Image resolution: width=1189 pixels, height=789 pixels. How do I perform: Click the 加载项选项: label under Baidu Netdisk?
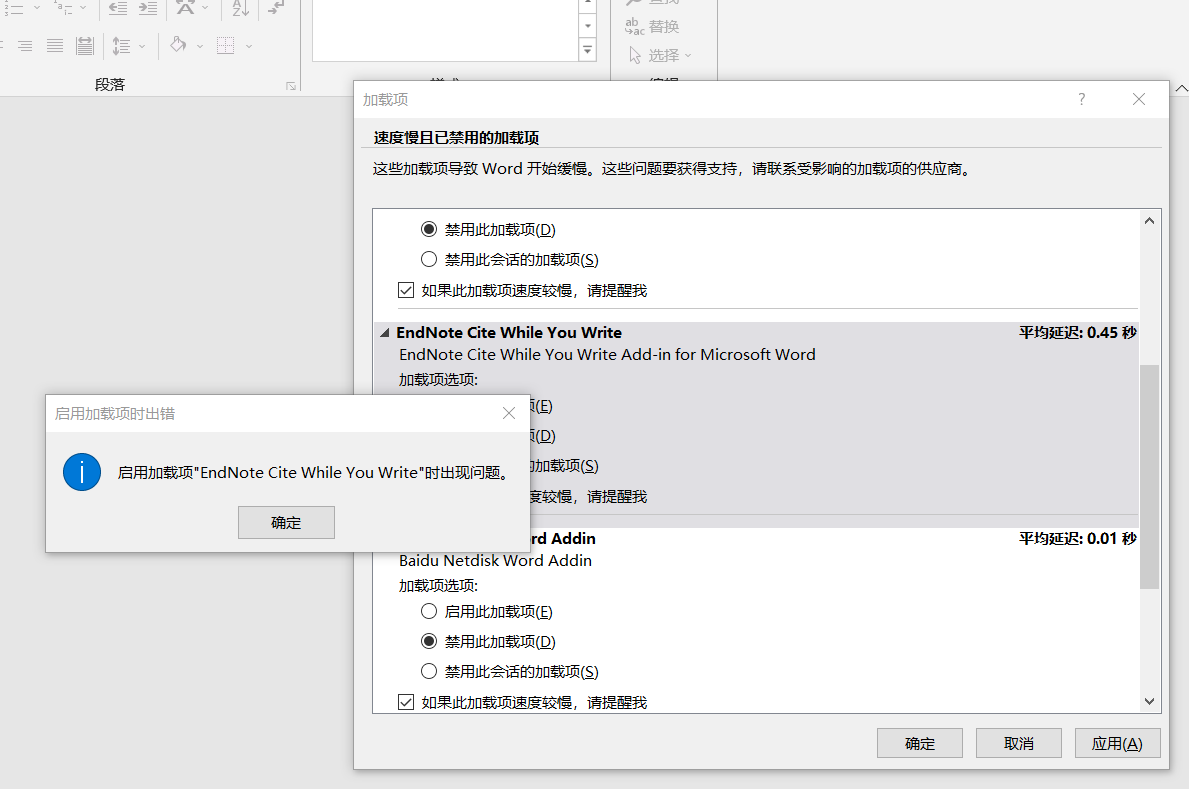tap(438, 586)
